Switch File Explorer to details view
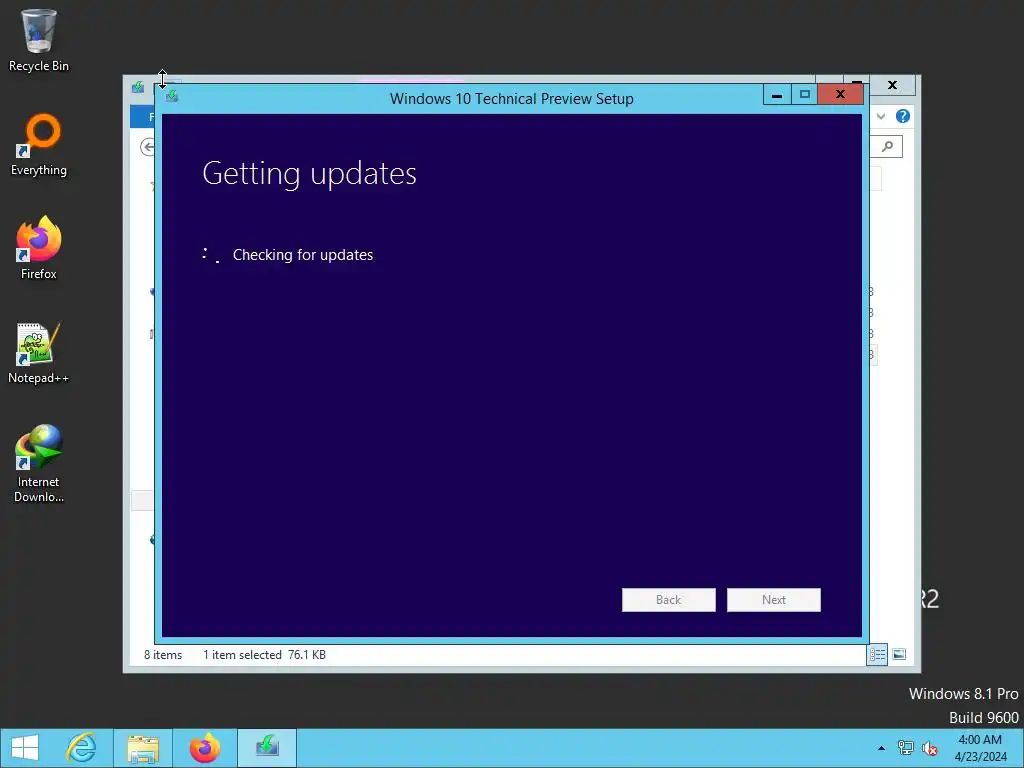Image resolution: width=1024 pixels, height=768 pixels. (x=877, y=654)
